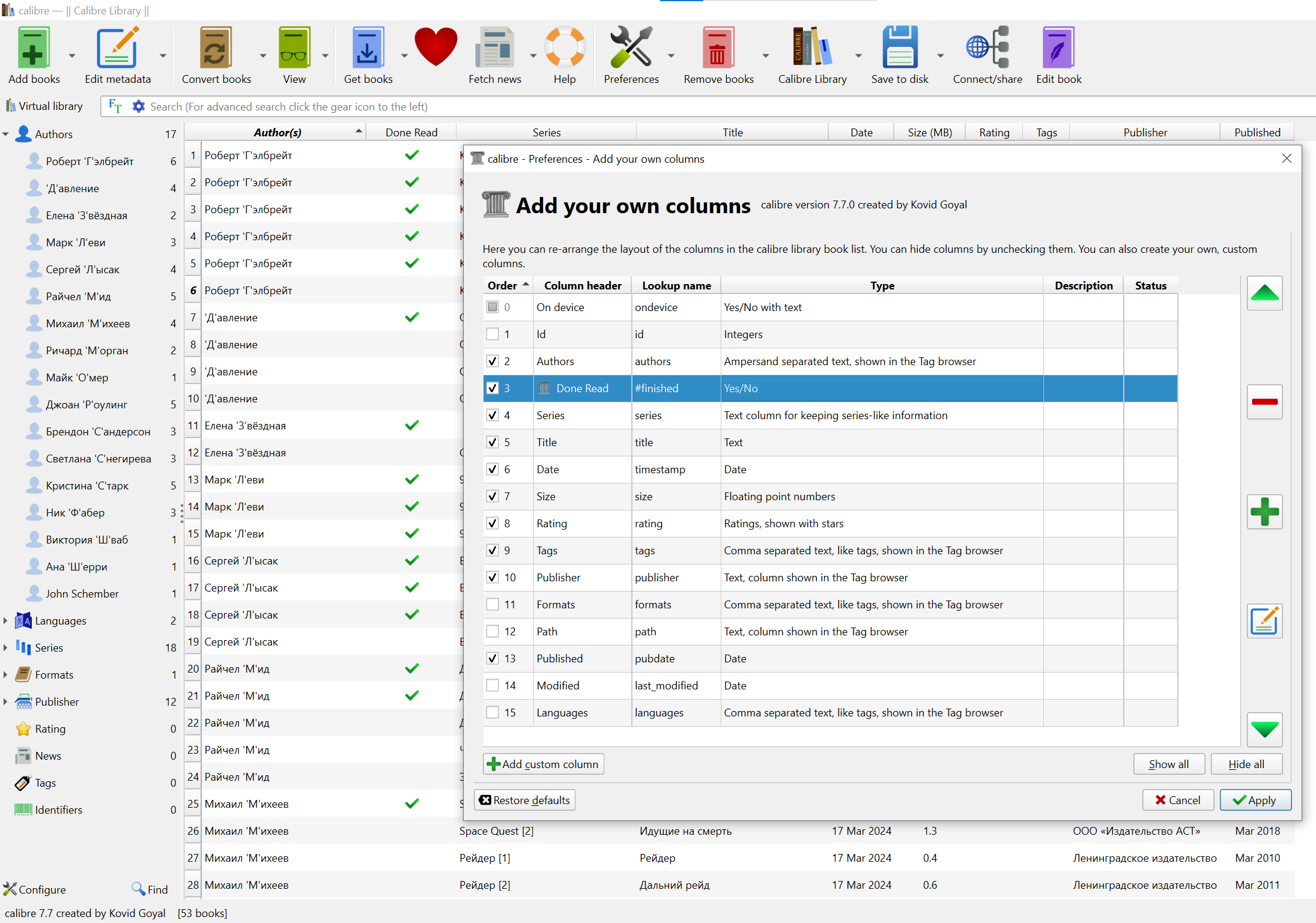Open Connect/share icon

[987, 47]
